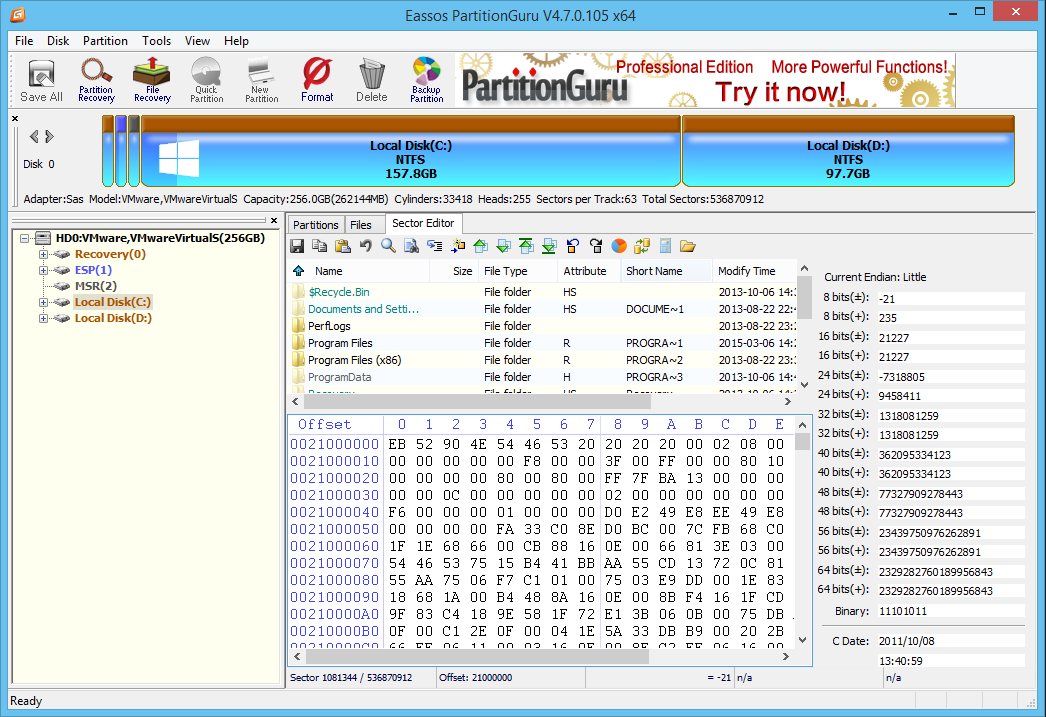
Task: Open the Tools menu
Action: coord(156,41)
